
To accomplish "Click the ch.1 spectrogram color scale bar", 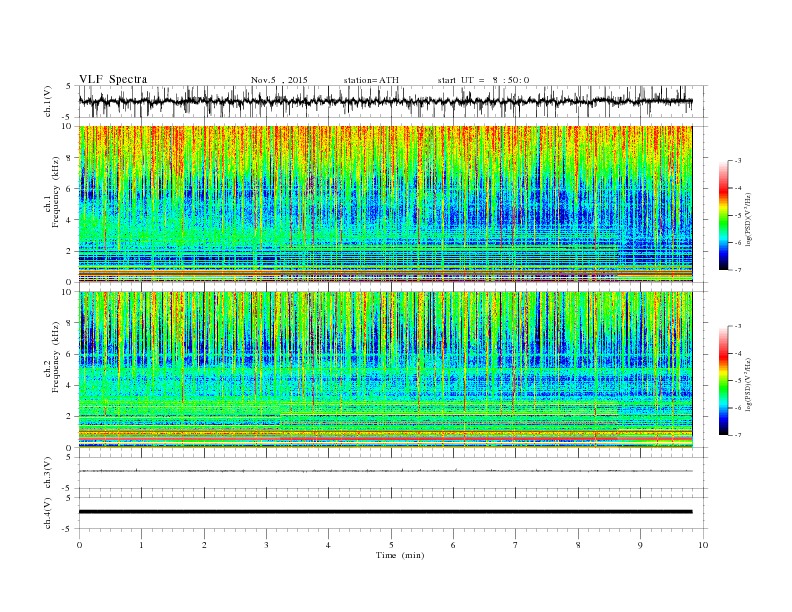I will pos(723,215).
